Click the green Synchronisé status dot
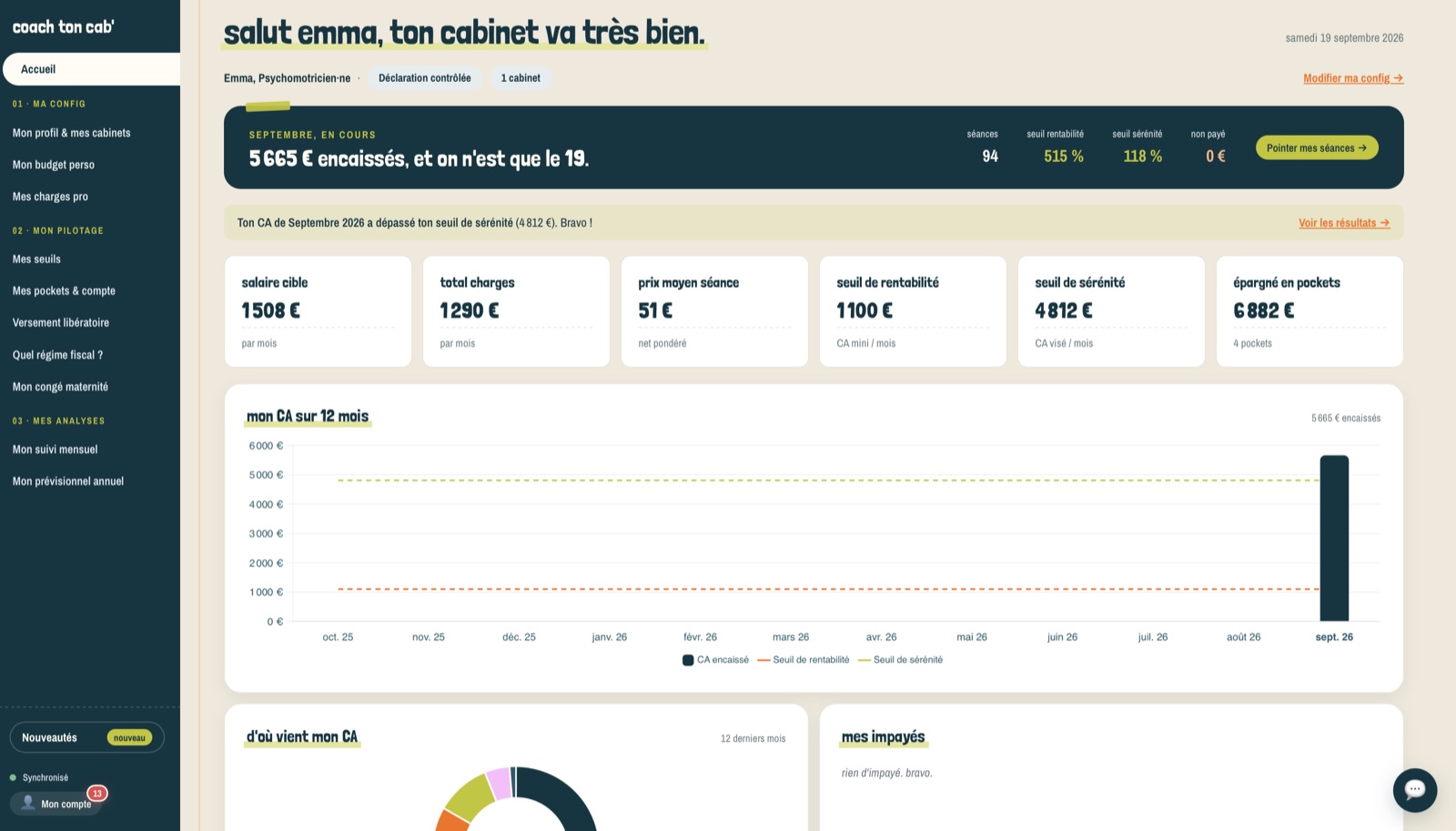This screenshot has width=1456, height=831. point(13,777)
